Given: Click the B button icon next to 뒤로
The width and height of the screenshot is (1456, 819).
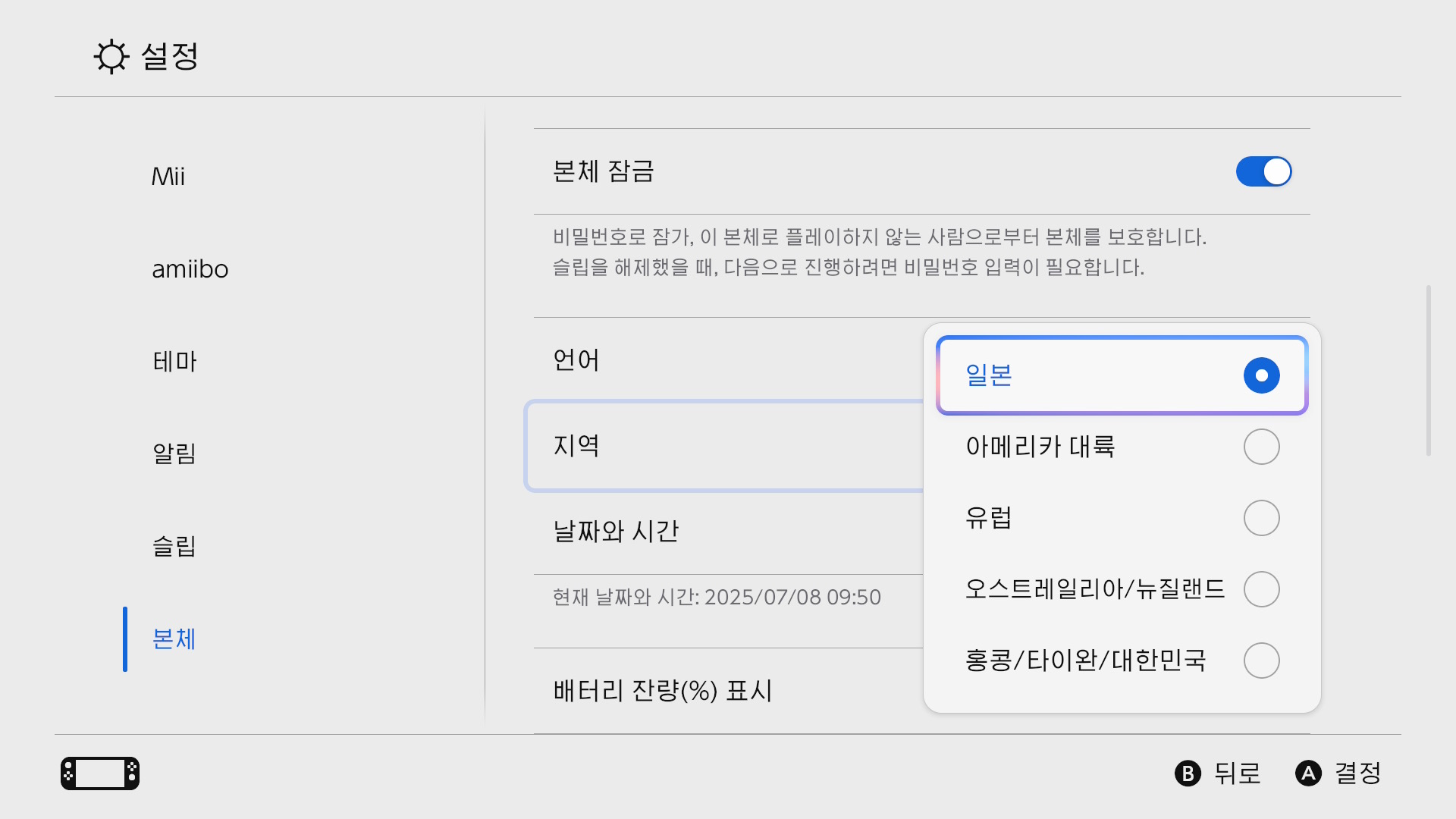Looking at the screenshot, I should coord(1188,774).
